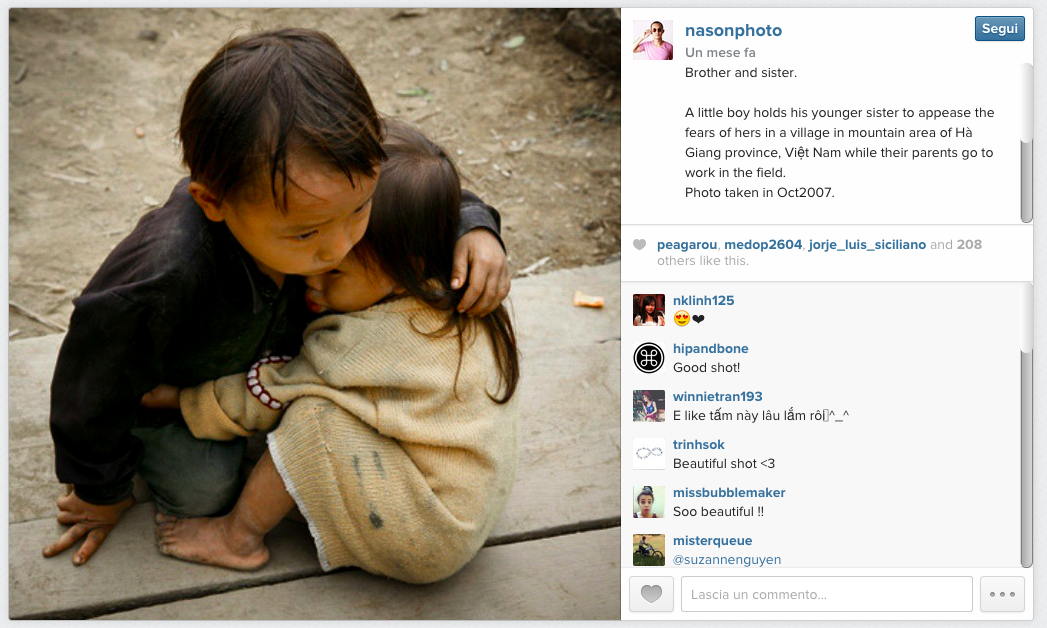Image resolution: width=1047 pixels, height=628 pixels.
Task: Click the 'Lascia un commento' input field
Action: (x=827, y=594)
